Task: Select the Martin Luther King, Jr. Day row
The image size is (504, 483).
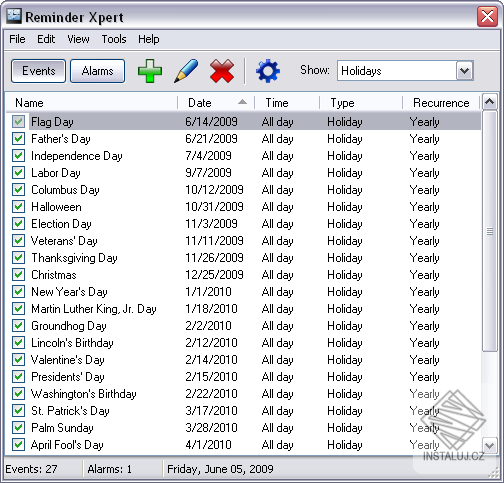Action: coord(247,309)
